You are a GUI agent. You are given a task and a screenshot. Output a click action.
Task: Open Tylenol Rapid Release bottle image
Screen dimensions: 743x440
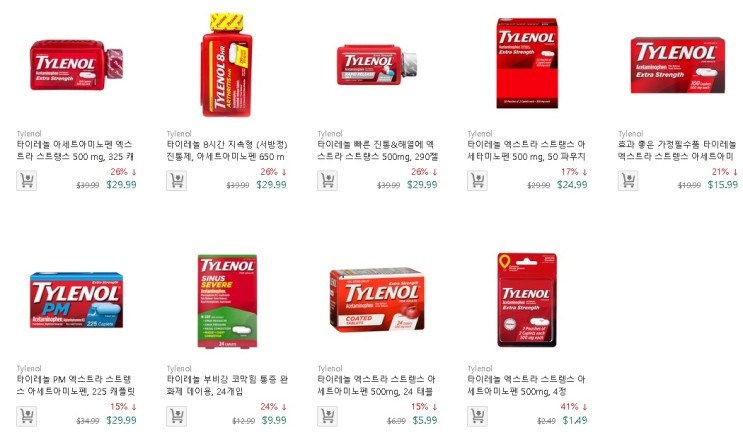tap(377, 65)
